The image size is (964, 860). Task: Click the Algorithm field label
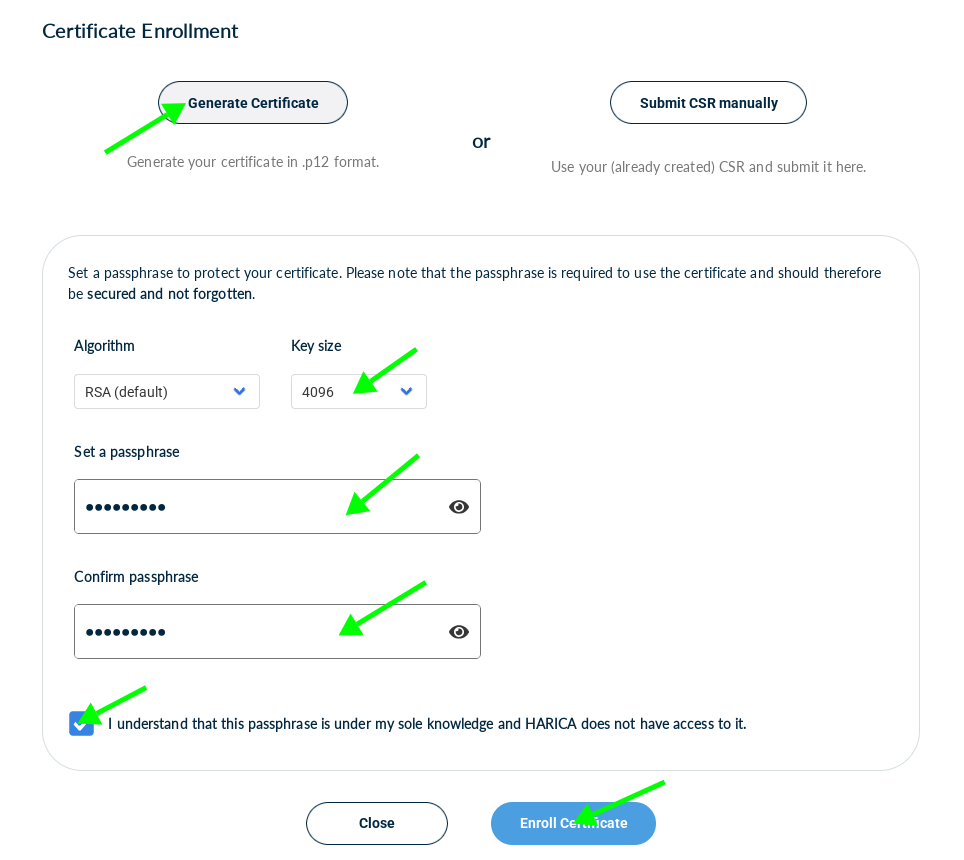(104, 346)
